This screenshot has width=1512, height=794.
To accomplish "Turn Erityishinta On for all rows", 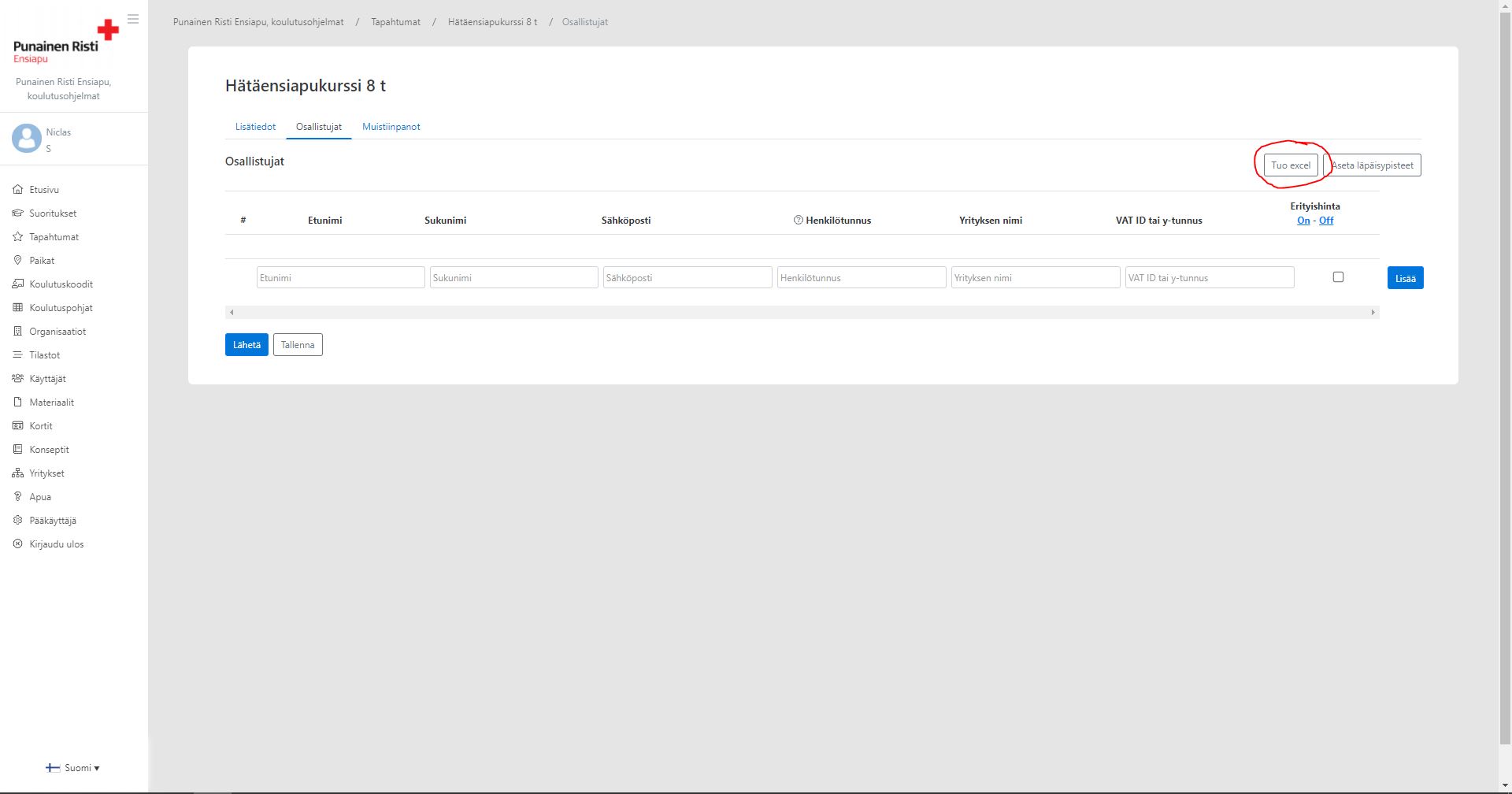I will (1303, 221).
